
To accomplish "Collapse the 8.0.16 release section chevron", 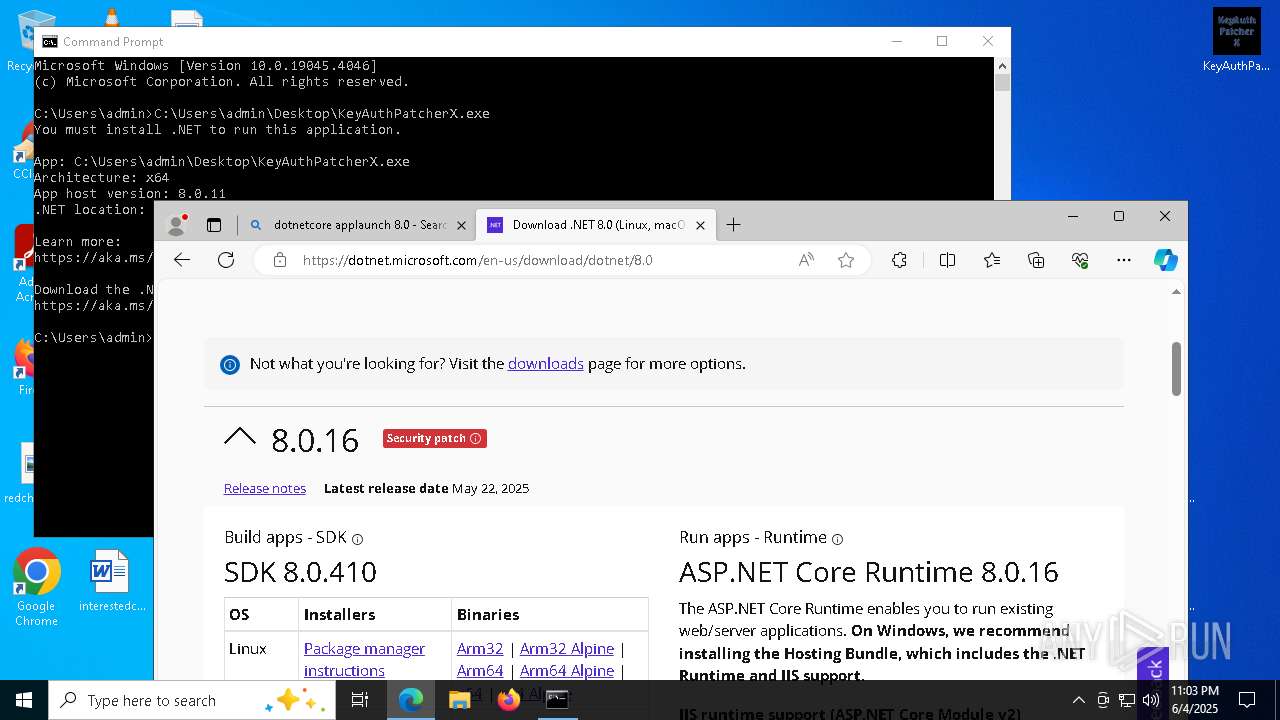I will [x=240, y=436].
